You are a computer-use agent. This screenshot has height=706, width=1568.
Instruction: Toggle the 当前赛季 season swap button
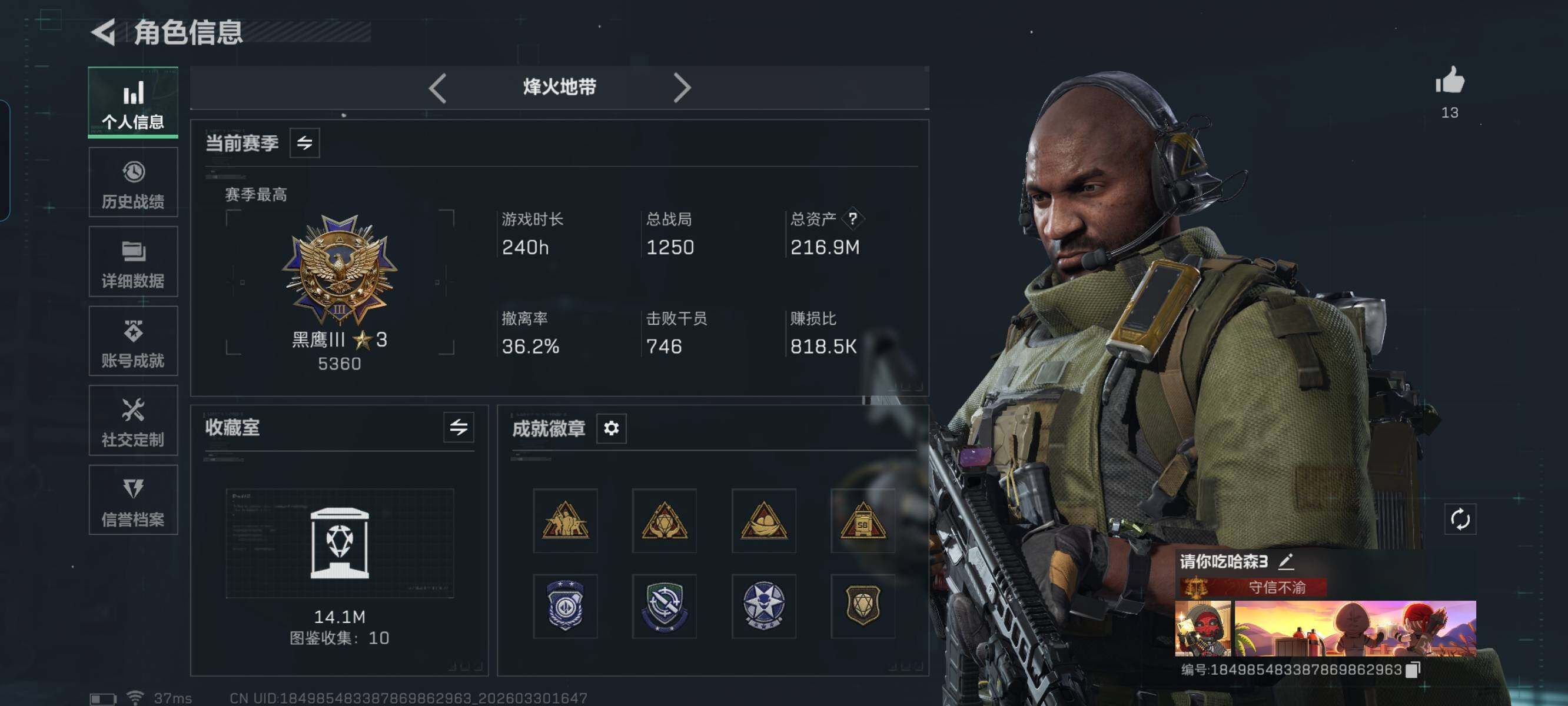click(304, 143)
